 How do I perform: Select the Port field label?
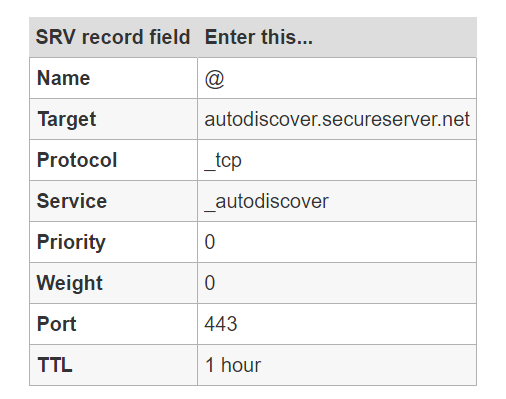click(x=57, y=324)
